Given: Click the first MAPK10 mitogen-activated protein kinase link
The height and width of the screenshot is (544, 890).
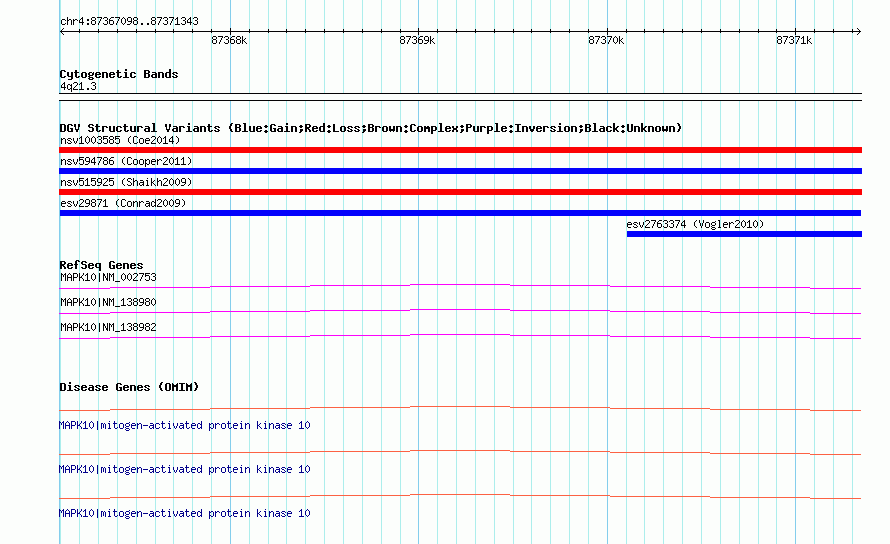Looking at the screenshot, I should pos(184,425).
